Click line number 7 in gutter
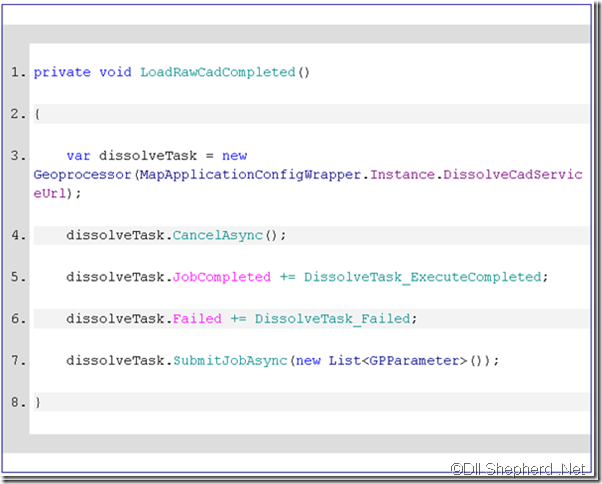Screen dimensions: 602x484 click(18, 361)
